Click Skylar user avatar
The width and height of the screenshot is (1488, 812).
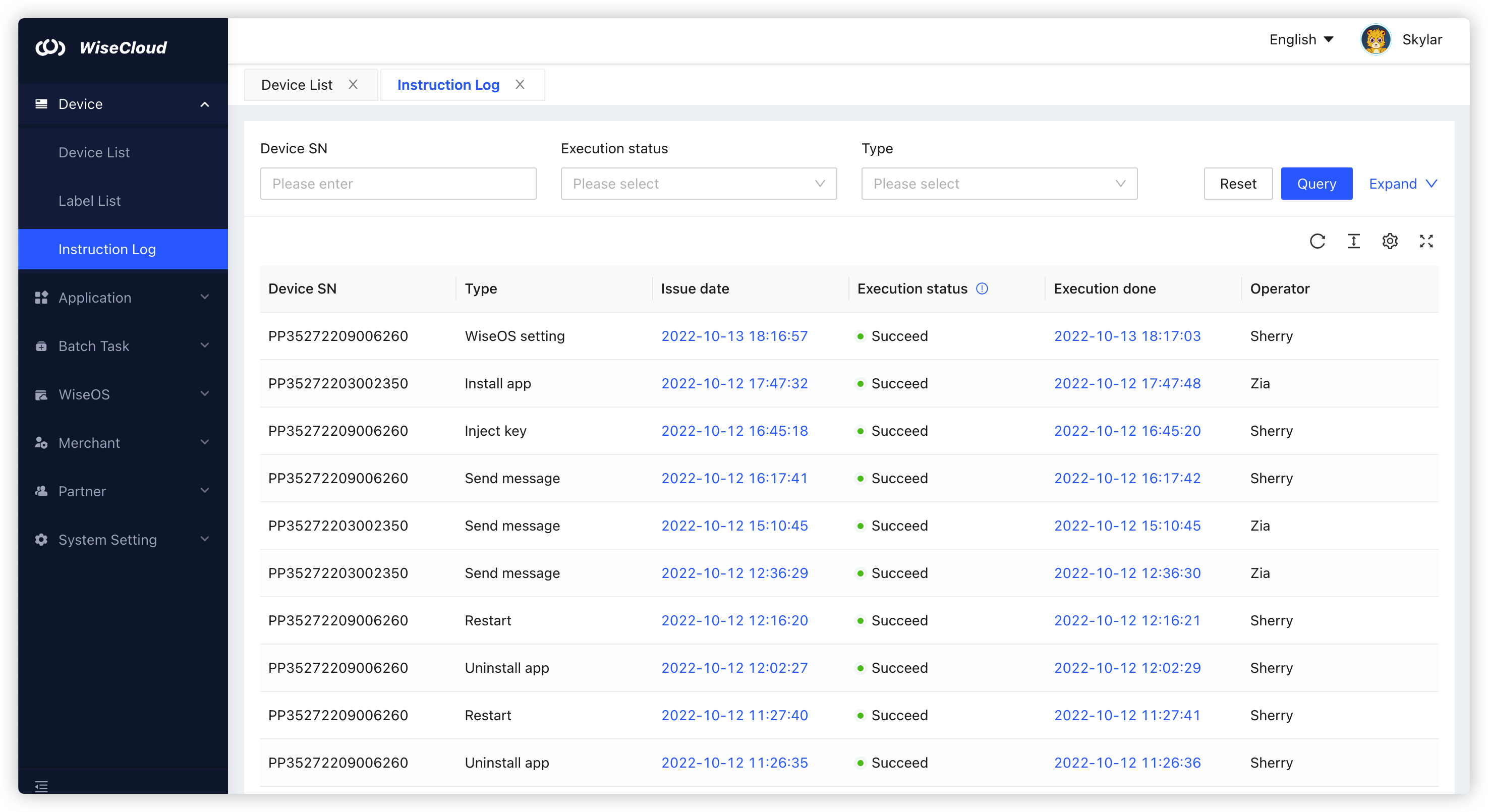(1376, 39)
